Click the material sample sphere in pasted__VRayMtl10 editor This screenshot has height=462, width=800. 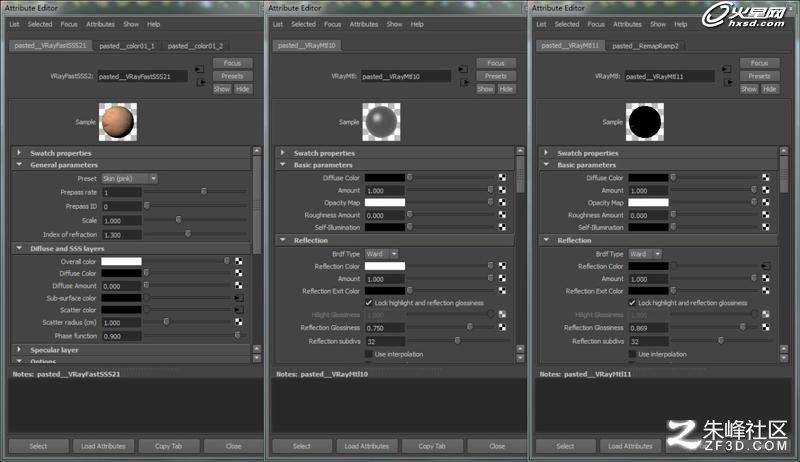coord(381,122)
